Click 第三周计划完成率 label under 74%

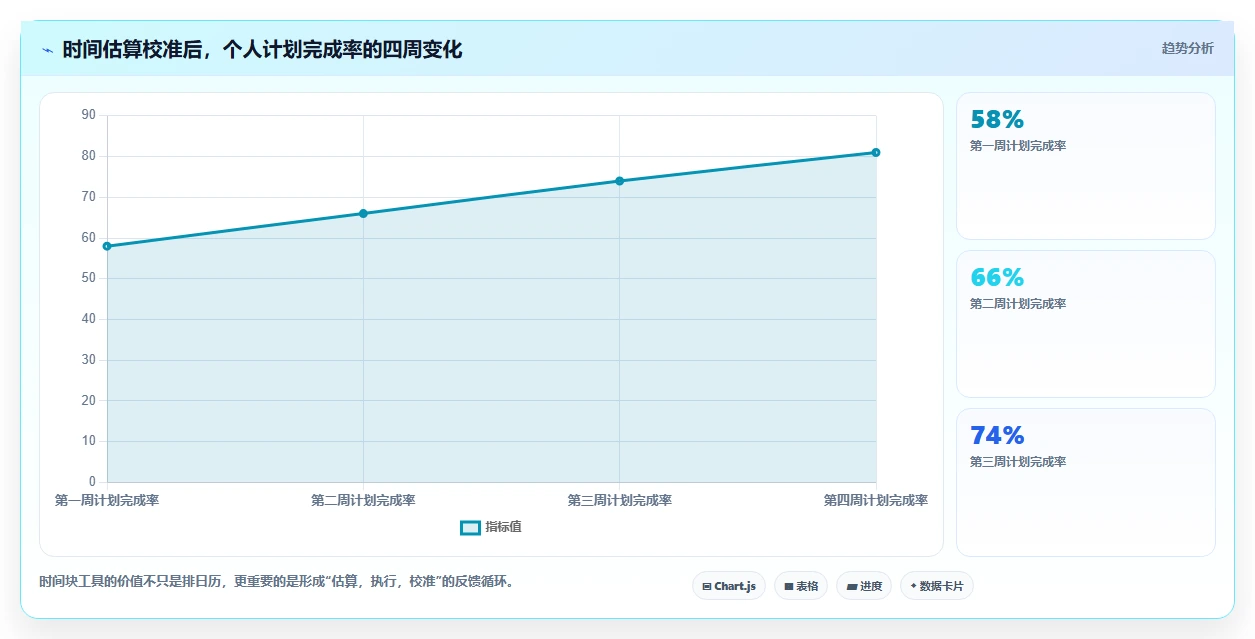tap(1018, 462)
